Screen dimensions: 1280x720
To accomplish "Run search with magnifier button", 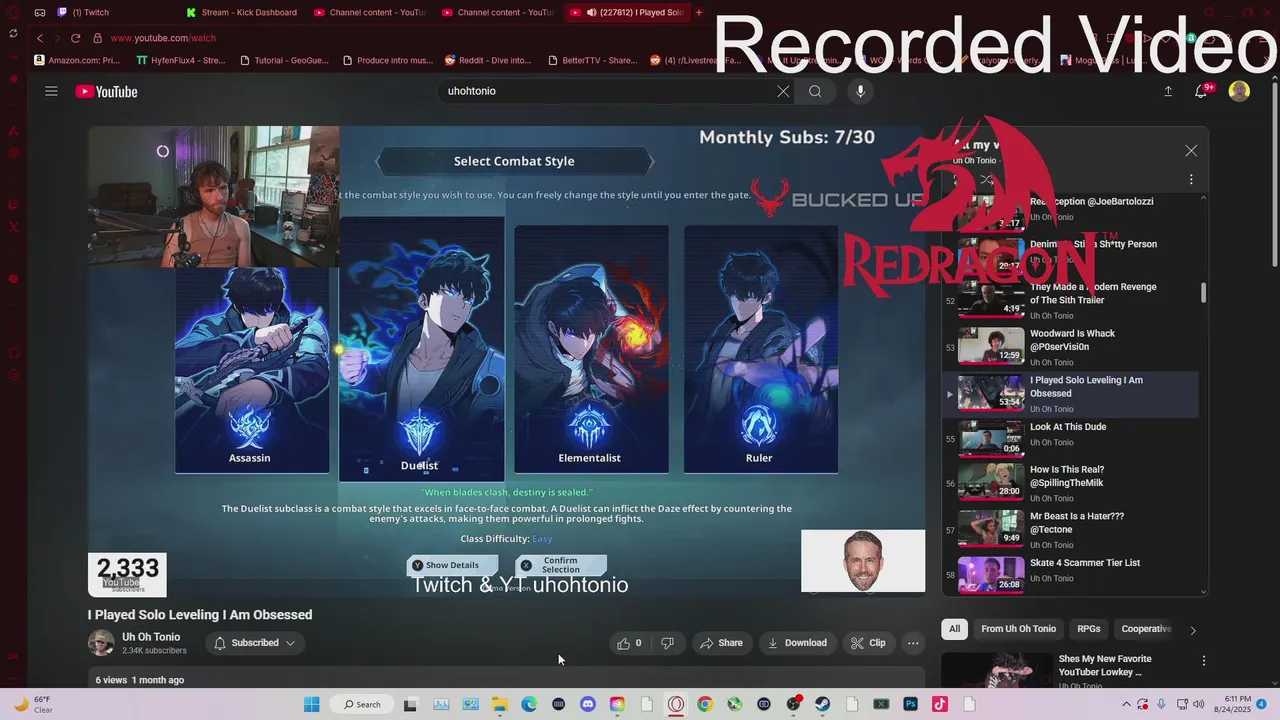I will click(815, 91).
